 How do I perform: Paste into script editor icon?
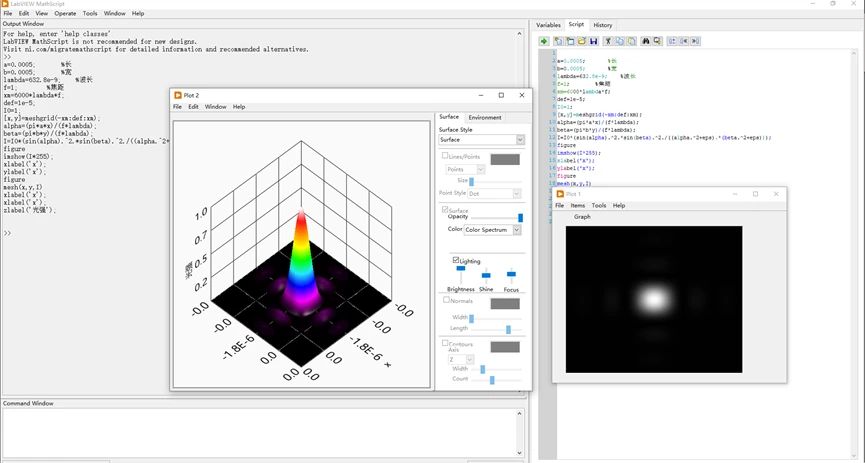632,41
